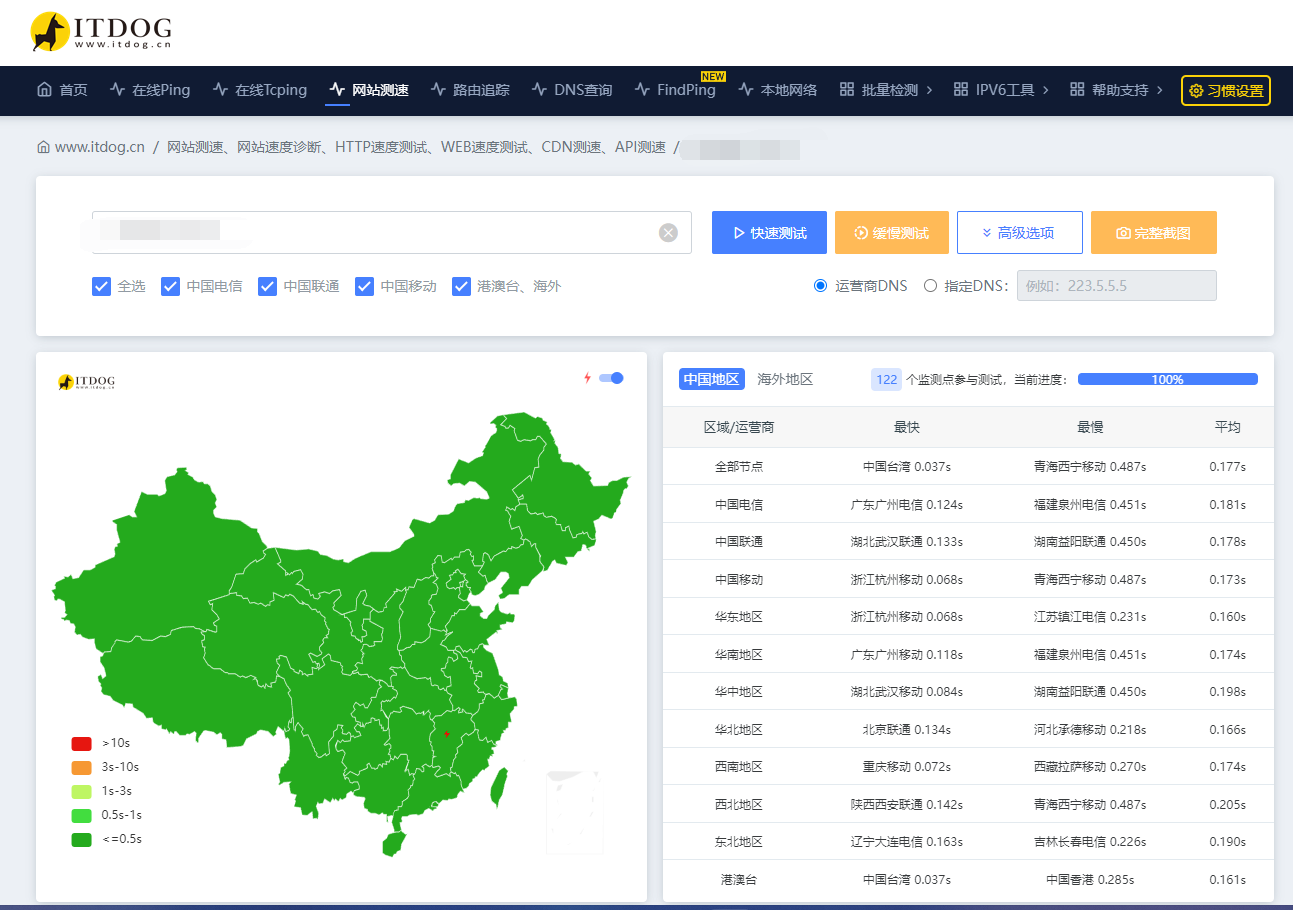
Task: Open the 习惯设置 settings button
Action: (x=1225, y=91)
